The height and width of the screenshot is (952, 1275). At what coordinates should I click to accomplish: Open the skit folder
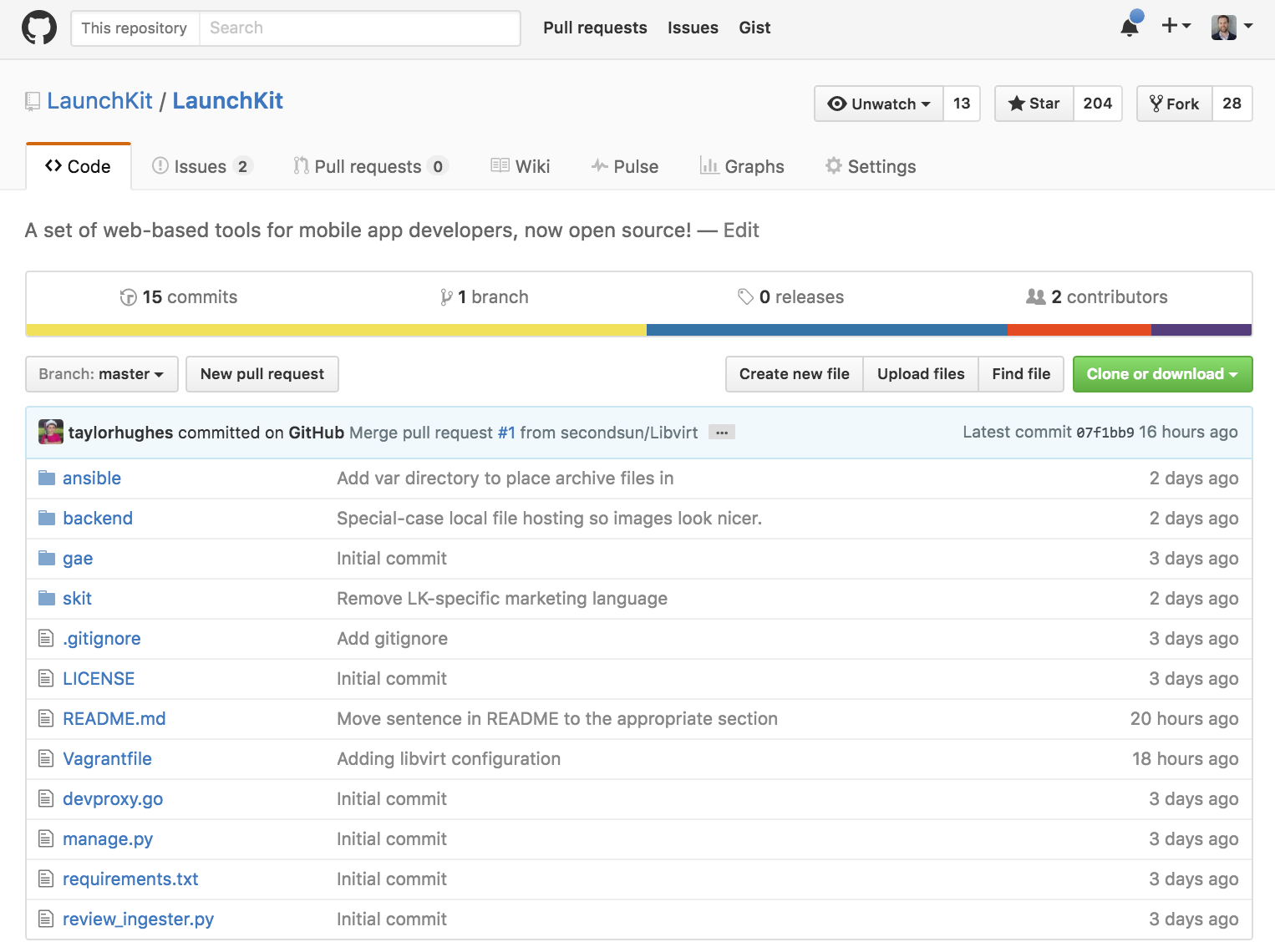pyautogui.click(x=77, y=599)
